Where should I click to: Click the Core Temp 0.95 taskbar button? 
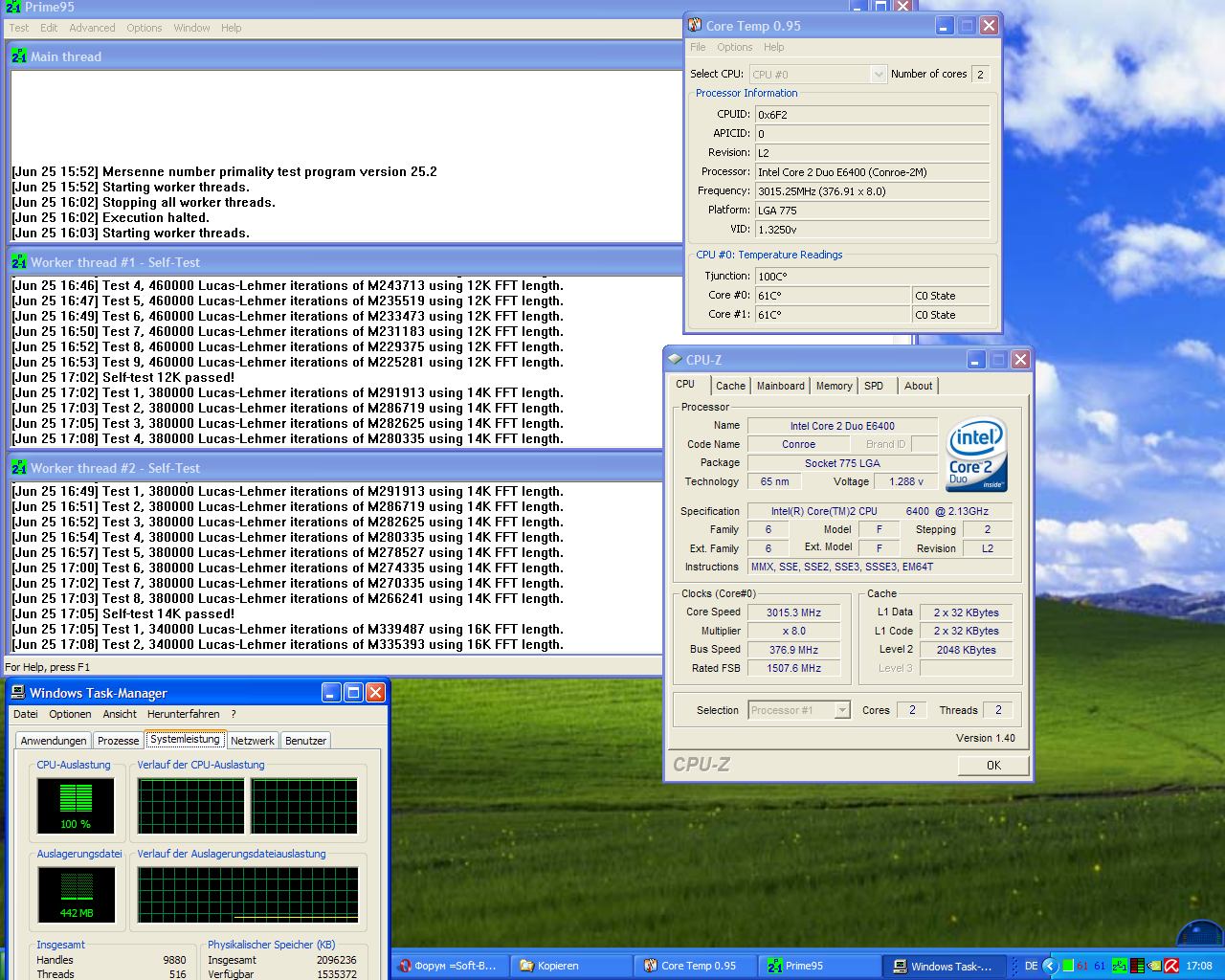point(697,966)
